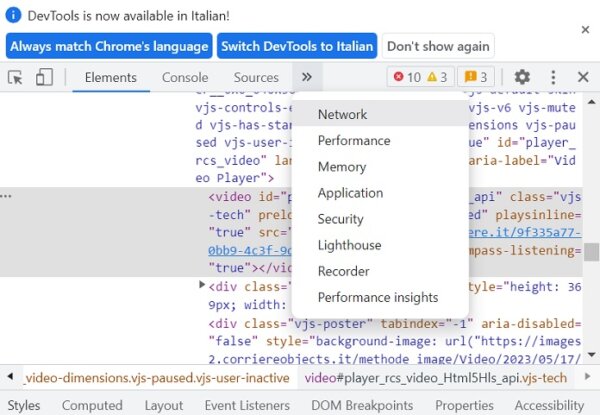Open the Styles pane tab
The image size is (600, 415).
24,405
